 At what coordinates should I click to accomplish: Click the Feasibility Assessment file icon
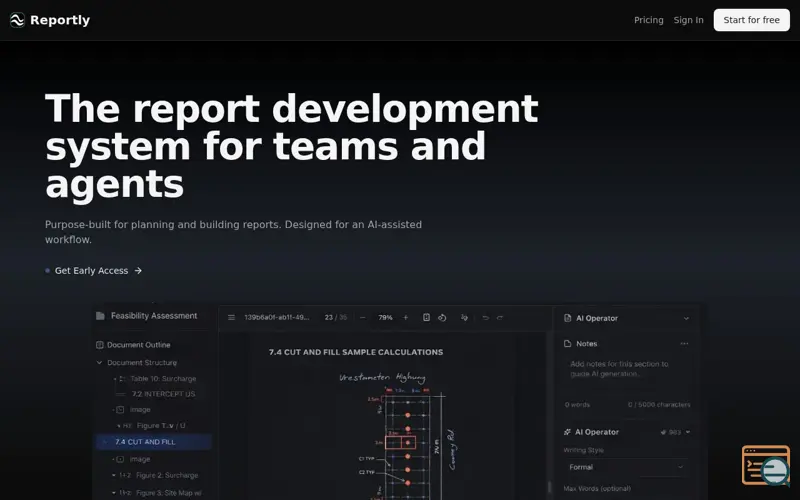click(x=101, y=316)
